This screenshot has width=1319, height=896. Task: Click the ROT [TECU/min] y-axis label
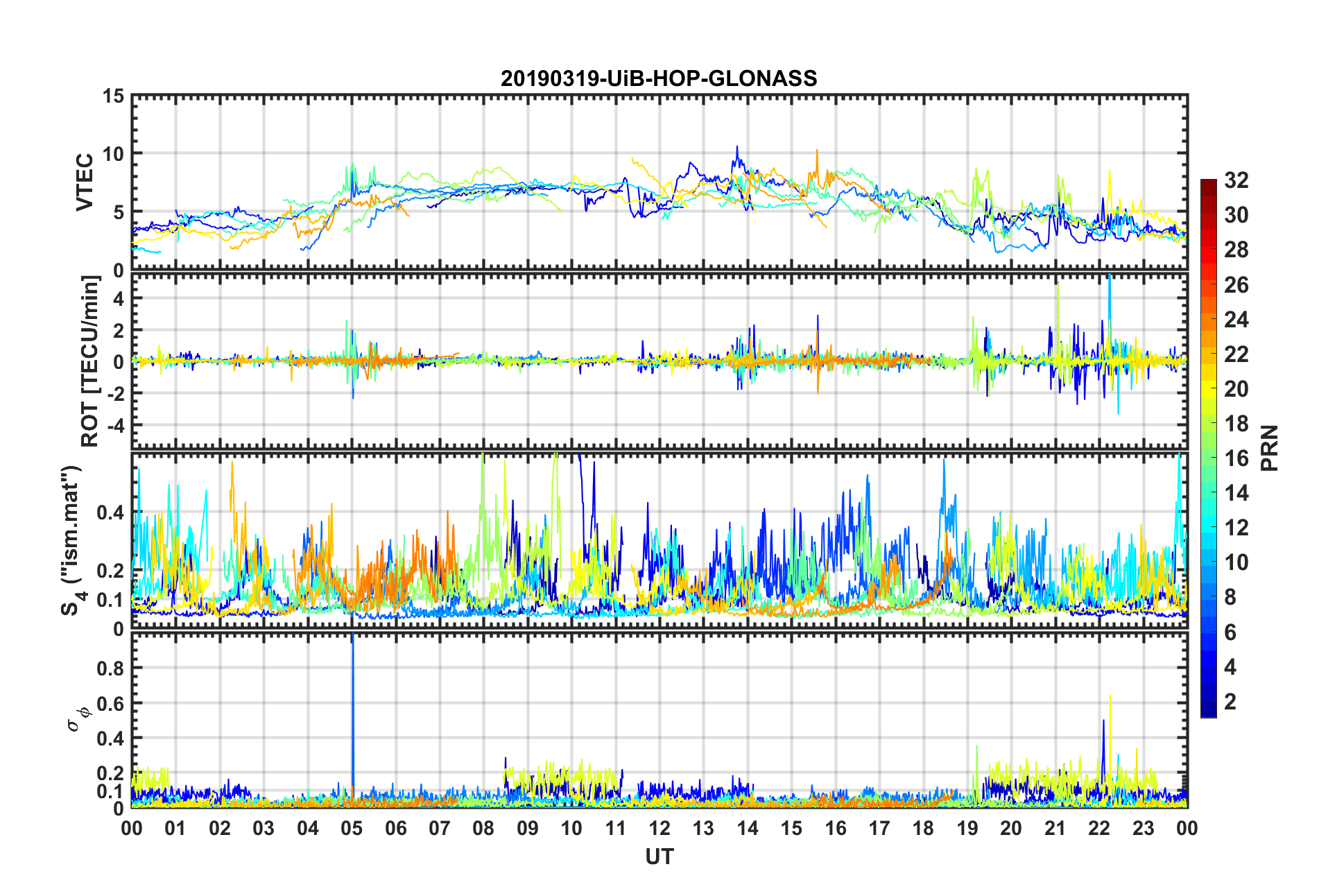(90, 361)
